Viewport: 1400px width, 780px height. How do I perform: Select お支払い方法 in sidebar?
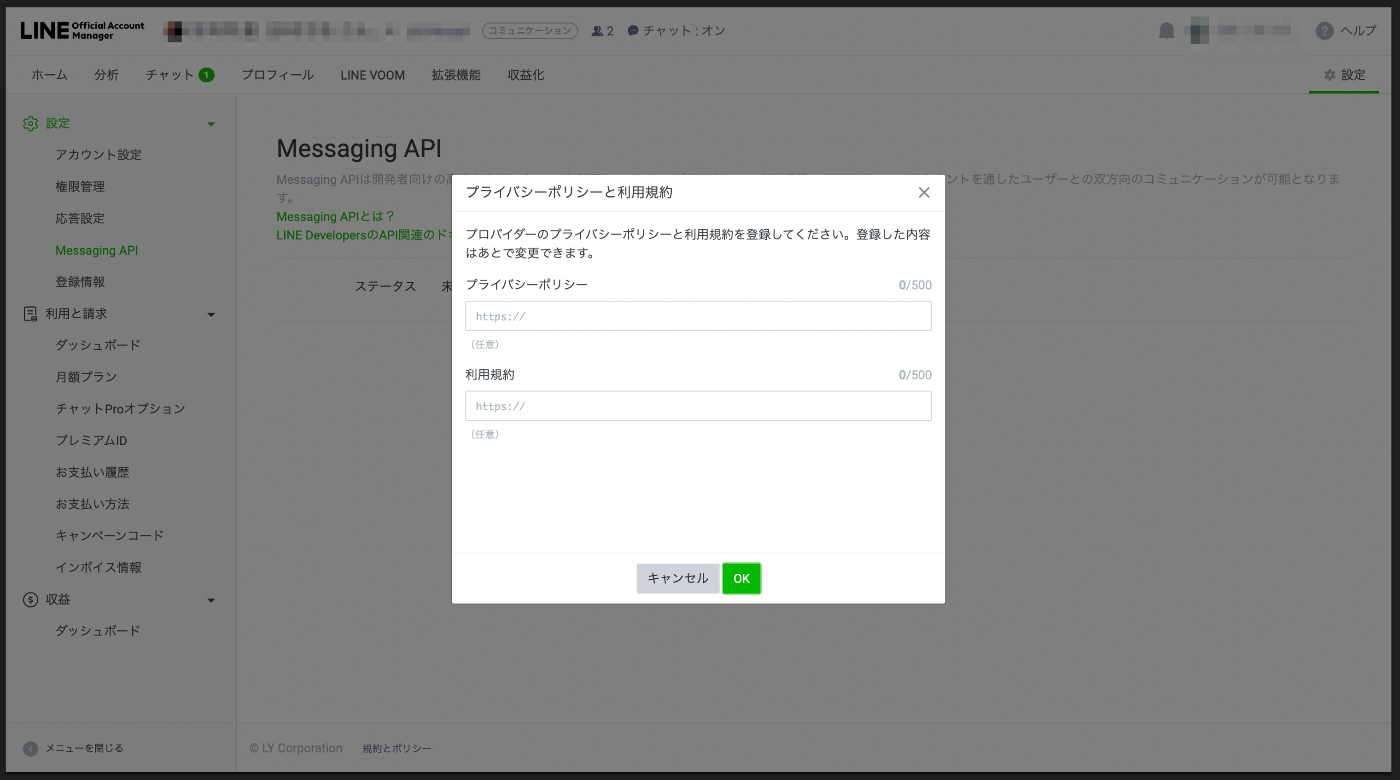(92, 504)
